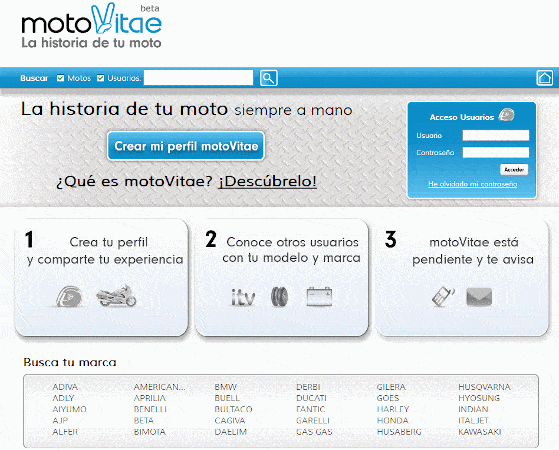Click the battery icon in step 2

319,297
